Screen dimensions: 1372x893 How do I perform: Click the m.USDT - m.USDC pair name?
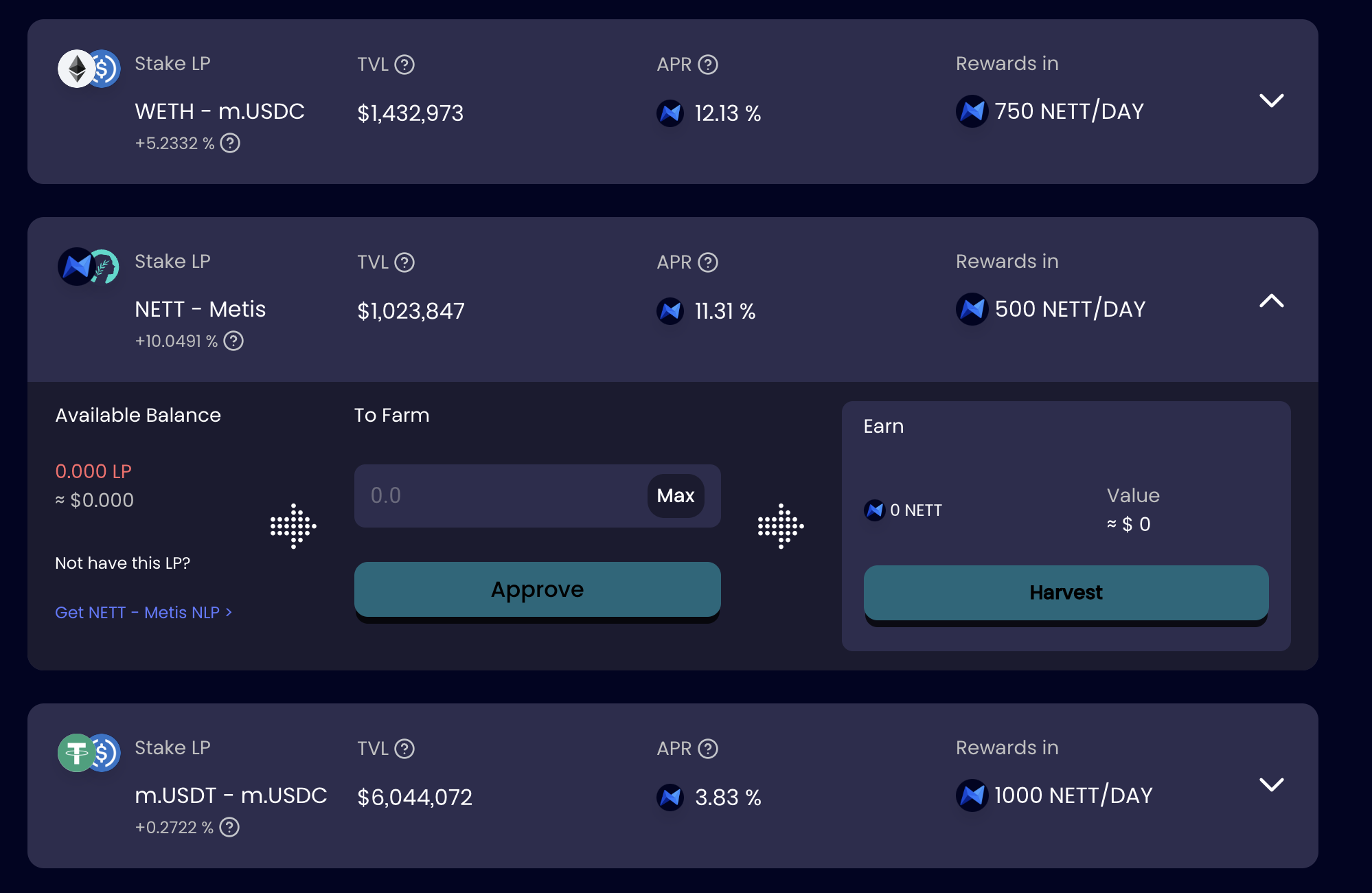(x=231, y=795)
